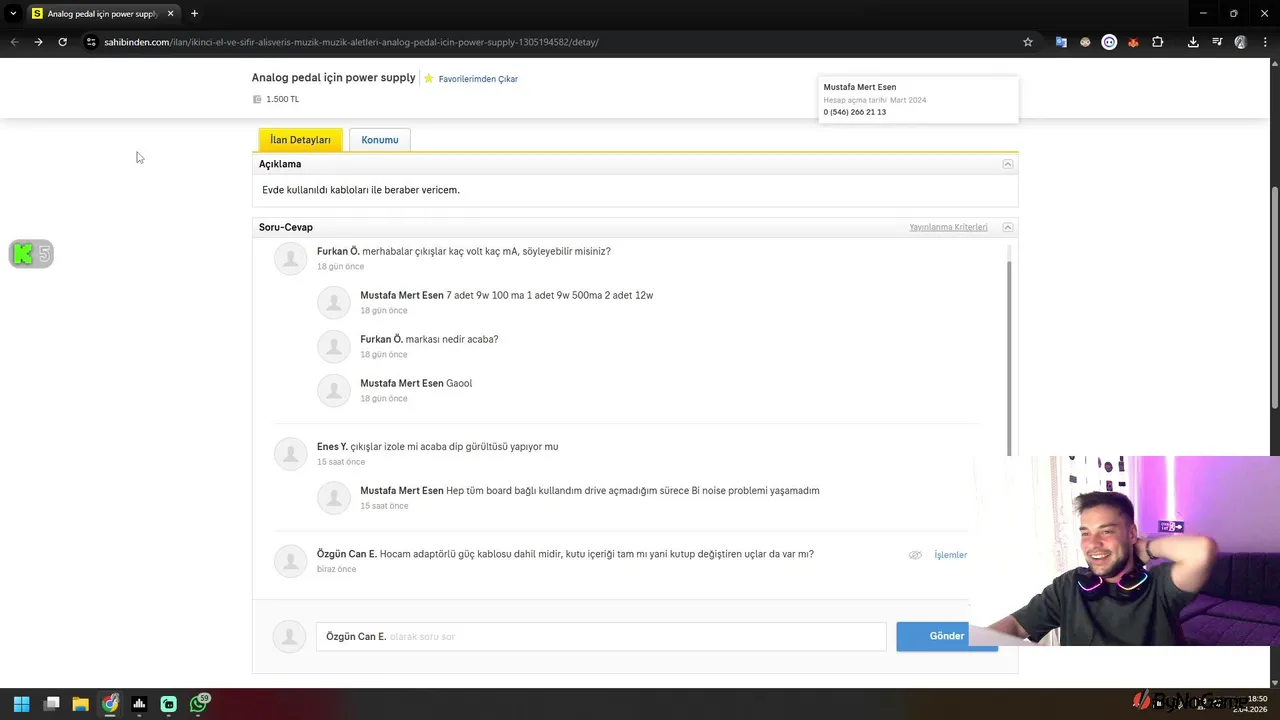Click the green K5 overlay badge

pos(31,254)
